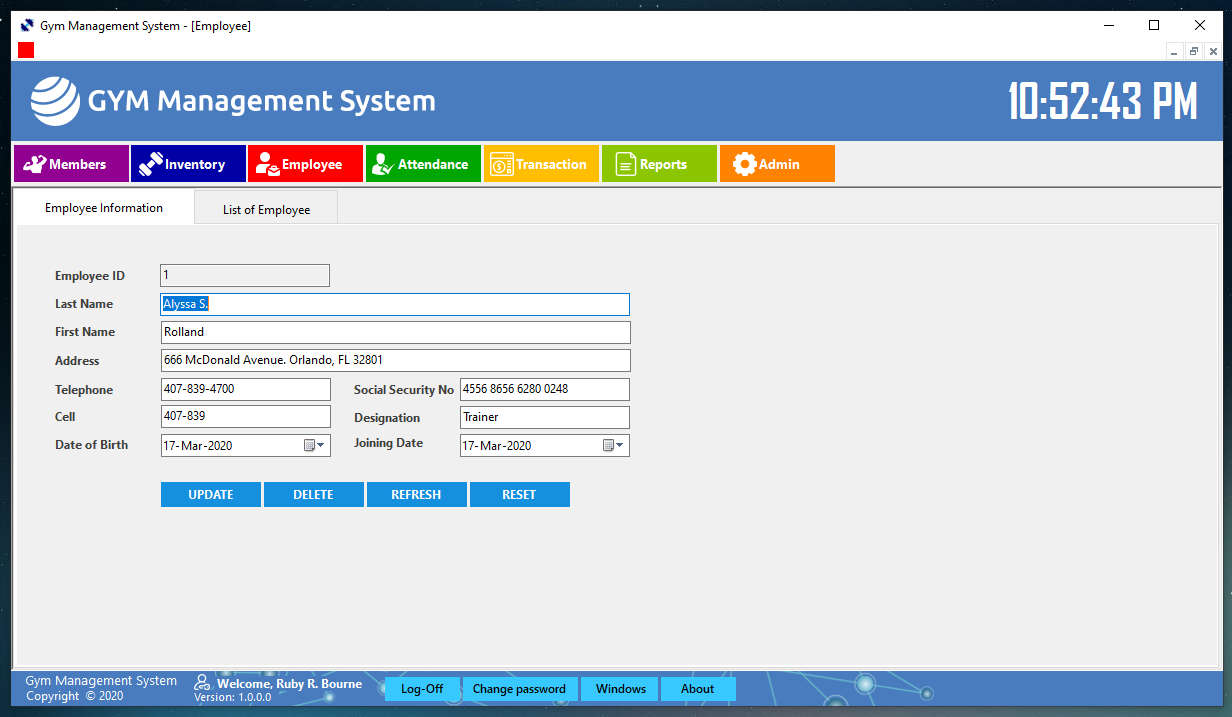This screenshot has height=717, width=1232.
Task: Open the Members module
Action: pyautogui.click(x=71, y=164)
